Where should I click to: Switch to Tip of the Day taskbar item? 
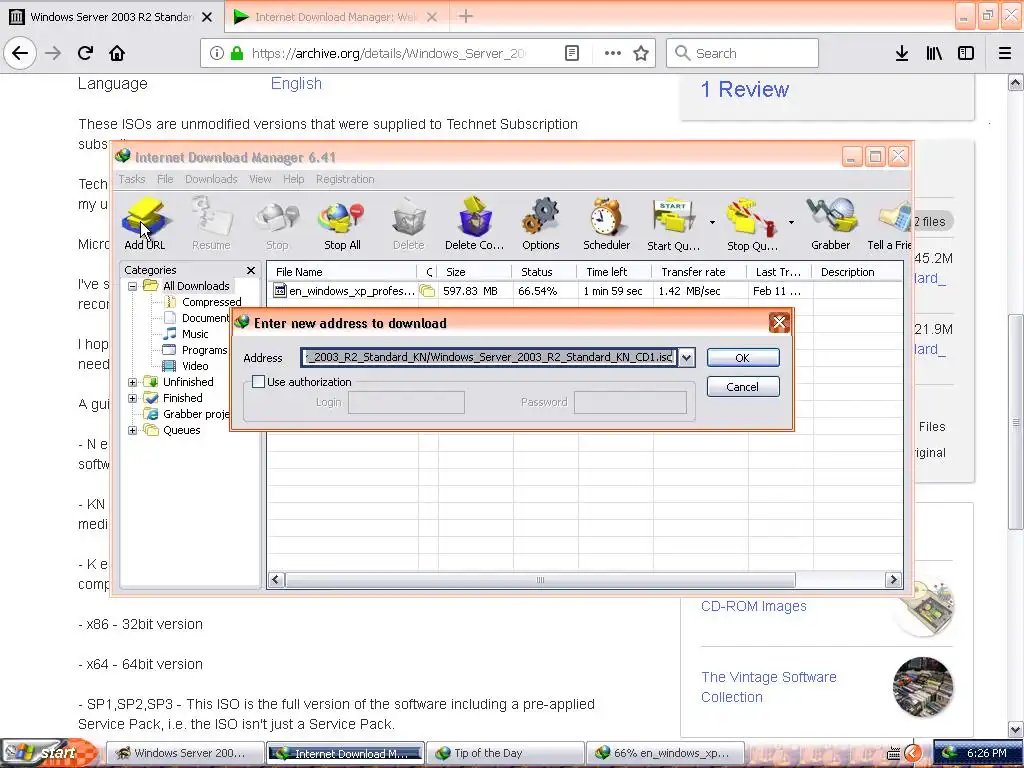pyautogui.click(x=505, y=753)
